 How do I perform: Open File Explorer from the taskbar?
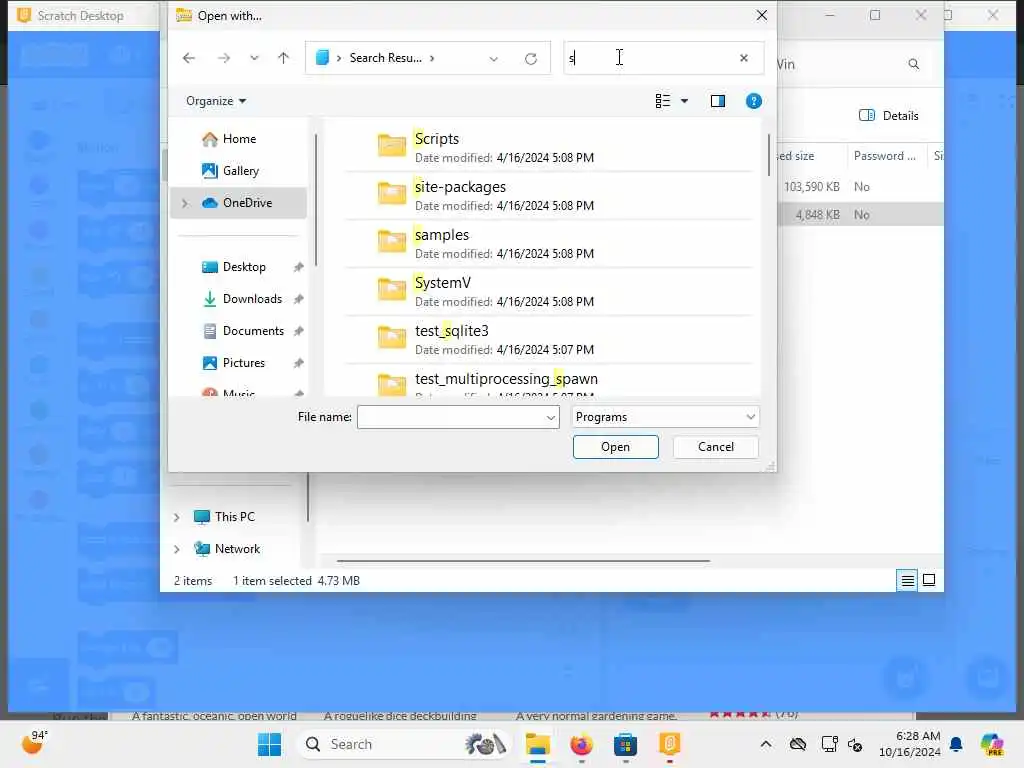click(x=537, y=744)
